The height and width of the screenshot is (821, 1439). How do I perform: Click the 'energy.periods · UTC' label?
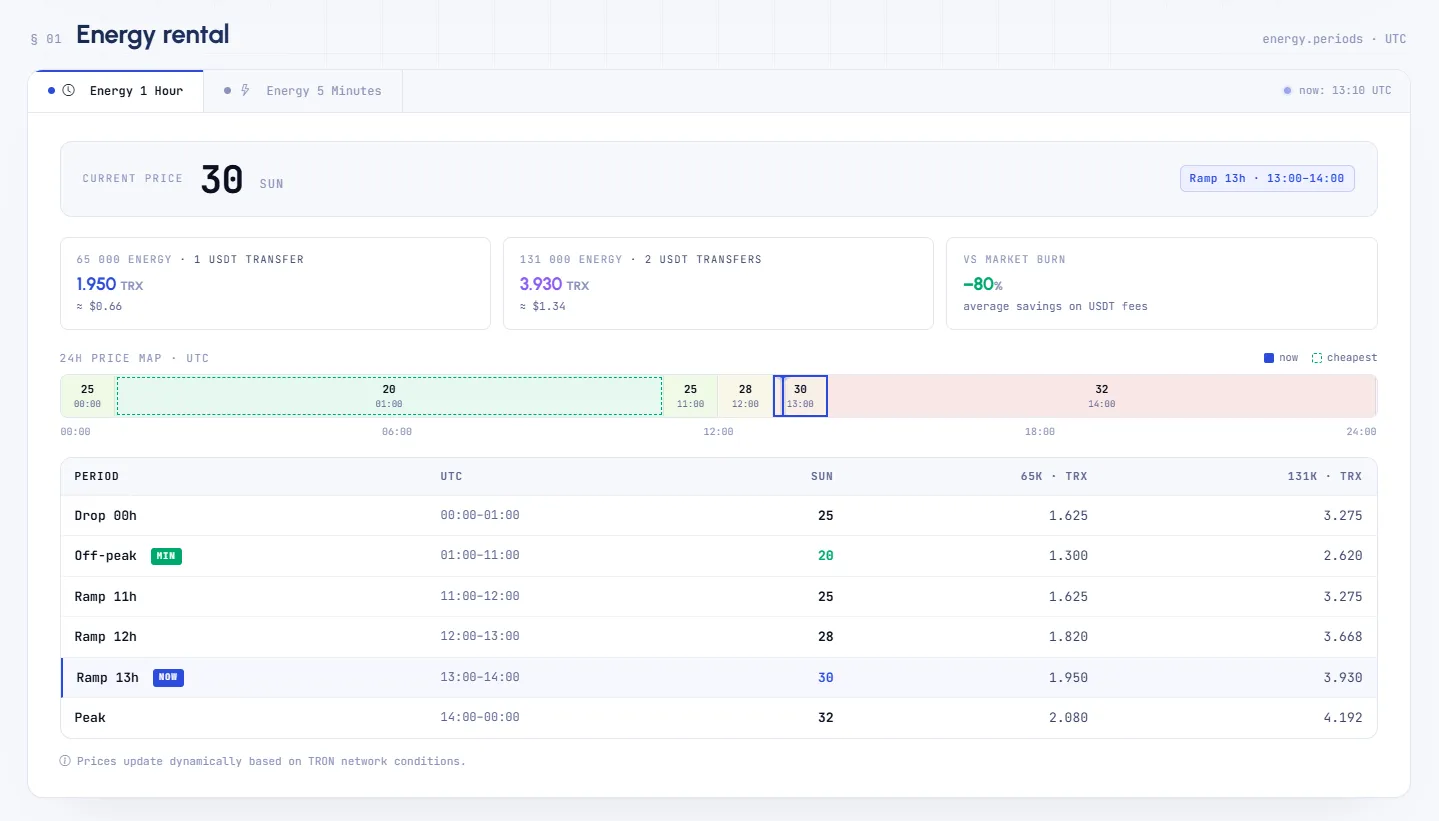(1334, 39)
